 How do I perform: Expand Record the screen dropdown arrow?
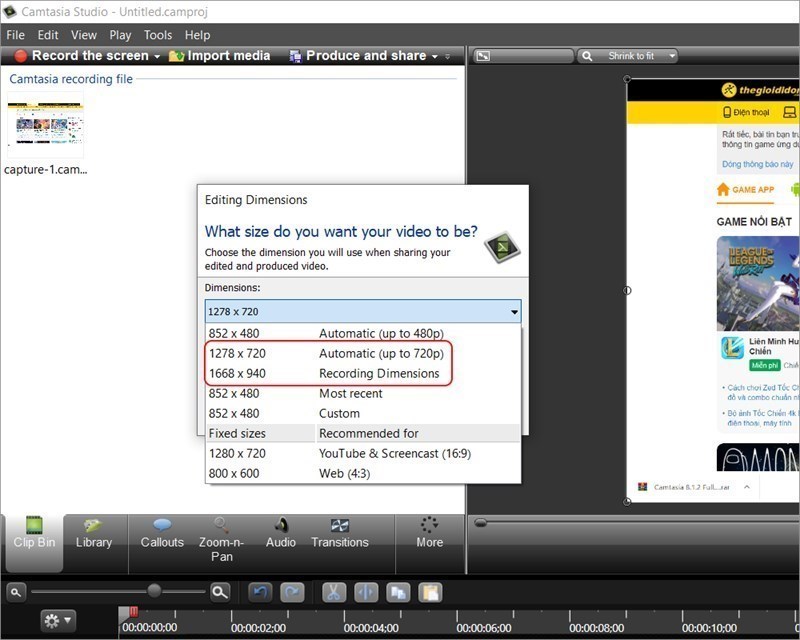(x=157, y=57)
